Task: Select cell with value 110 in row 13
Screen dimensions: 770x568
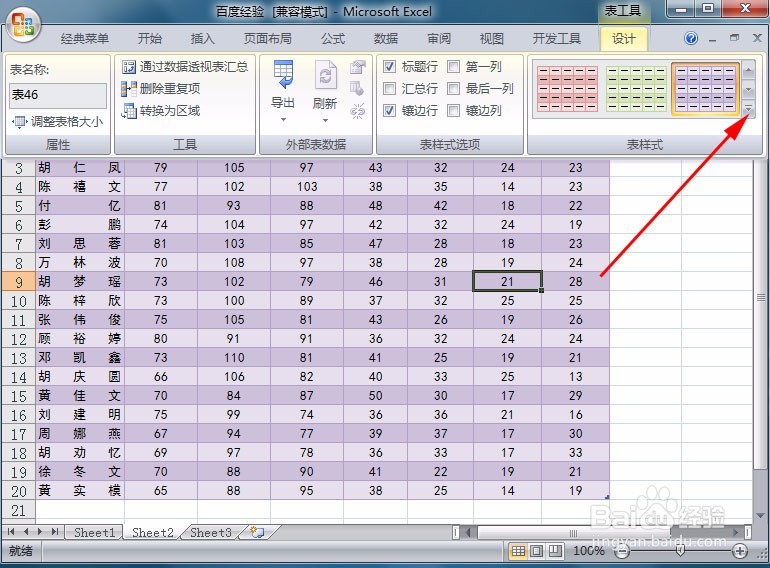Action: (x=234, y=357)
